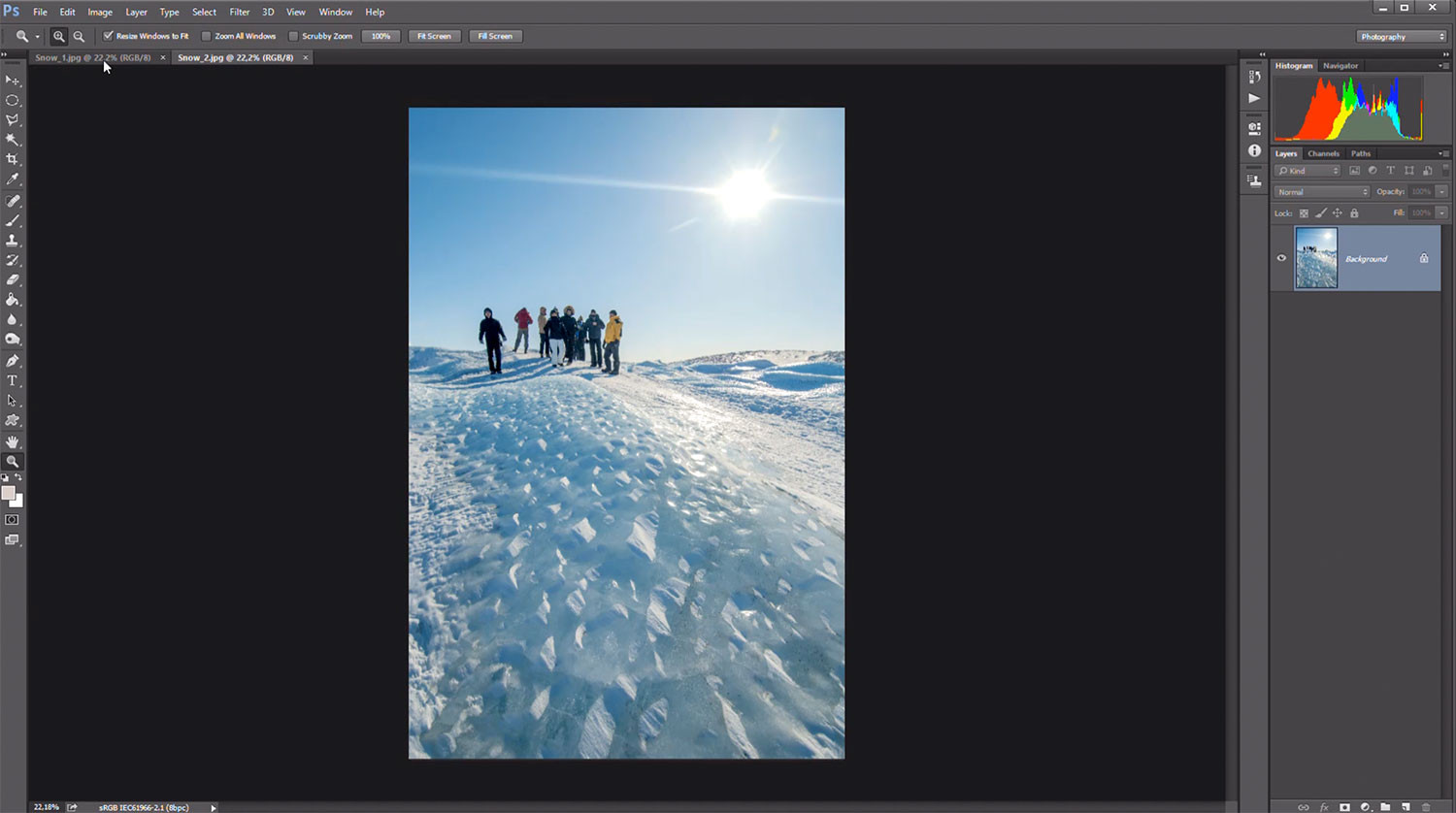
Task: Open the Photography workspace dropdown
Action: click(1401, 37)
